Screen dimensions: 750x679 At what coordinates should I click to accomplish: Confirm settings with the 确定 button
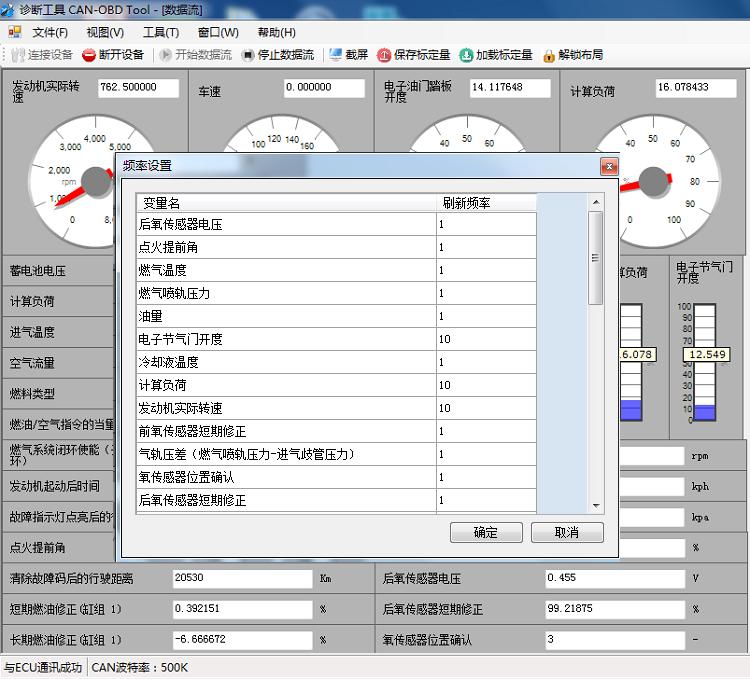(x=486, y=532)
